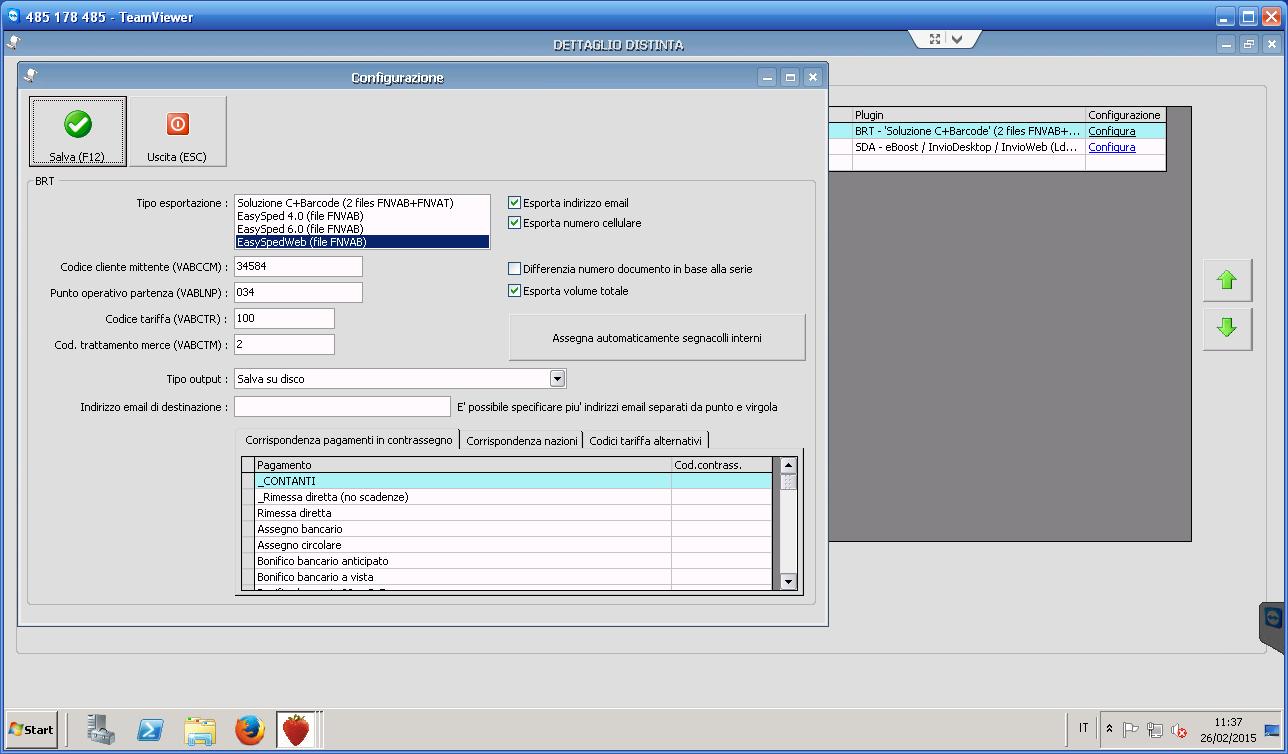Click the green move down arrow button
This screenshot has width=1288, height=754.
(1227, 328)
